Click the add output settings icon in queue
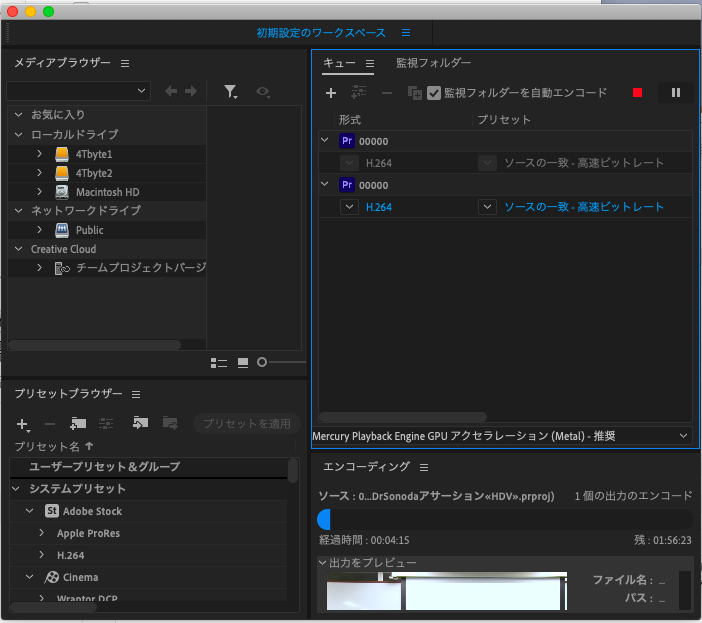 pos(359,92)
